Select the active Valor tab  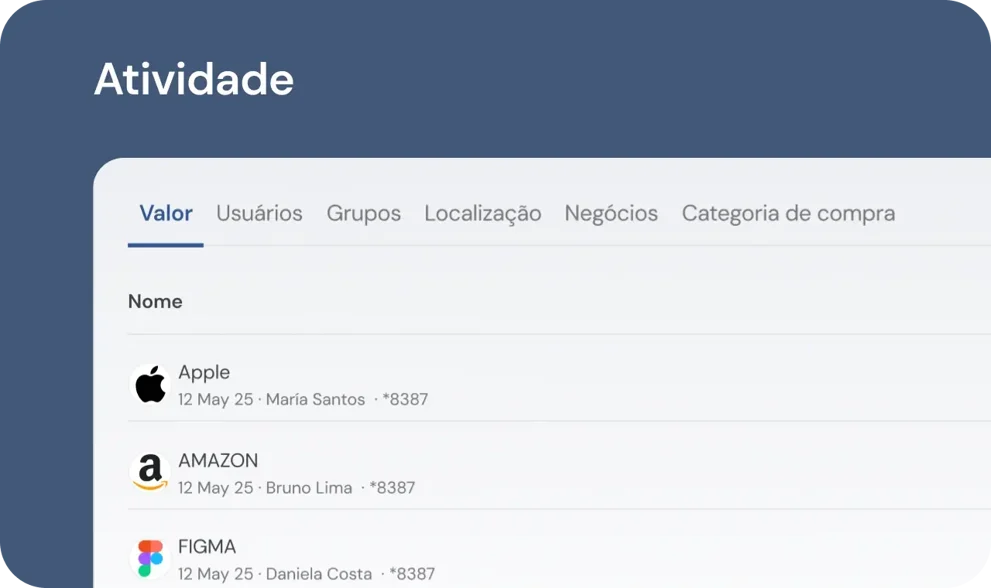(165, 213)
